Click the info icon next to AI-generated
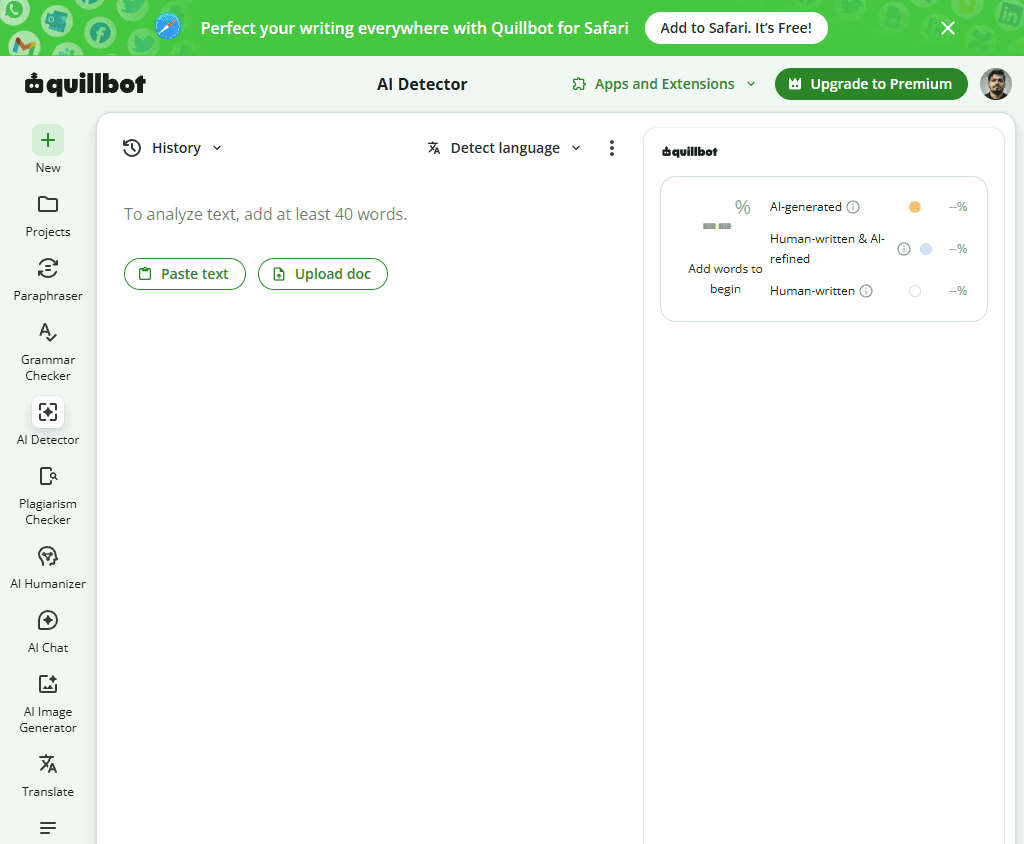 [x=853, y=207]
